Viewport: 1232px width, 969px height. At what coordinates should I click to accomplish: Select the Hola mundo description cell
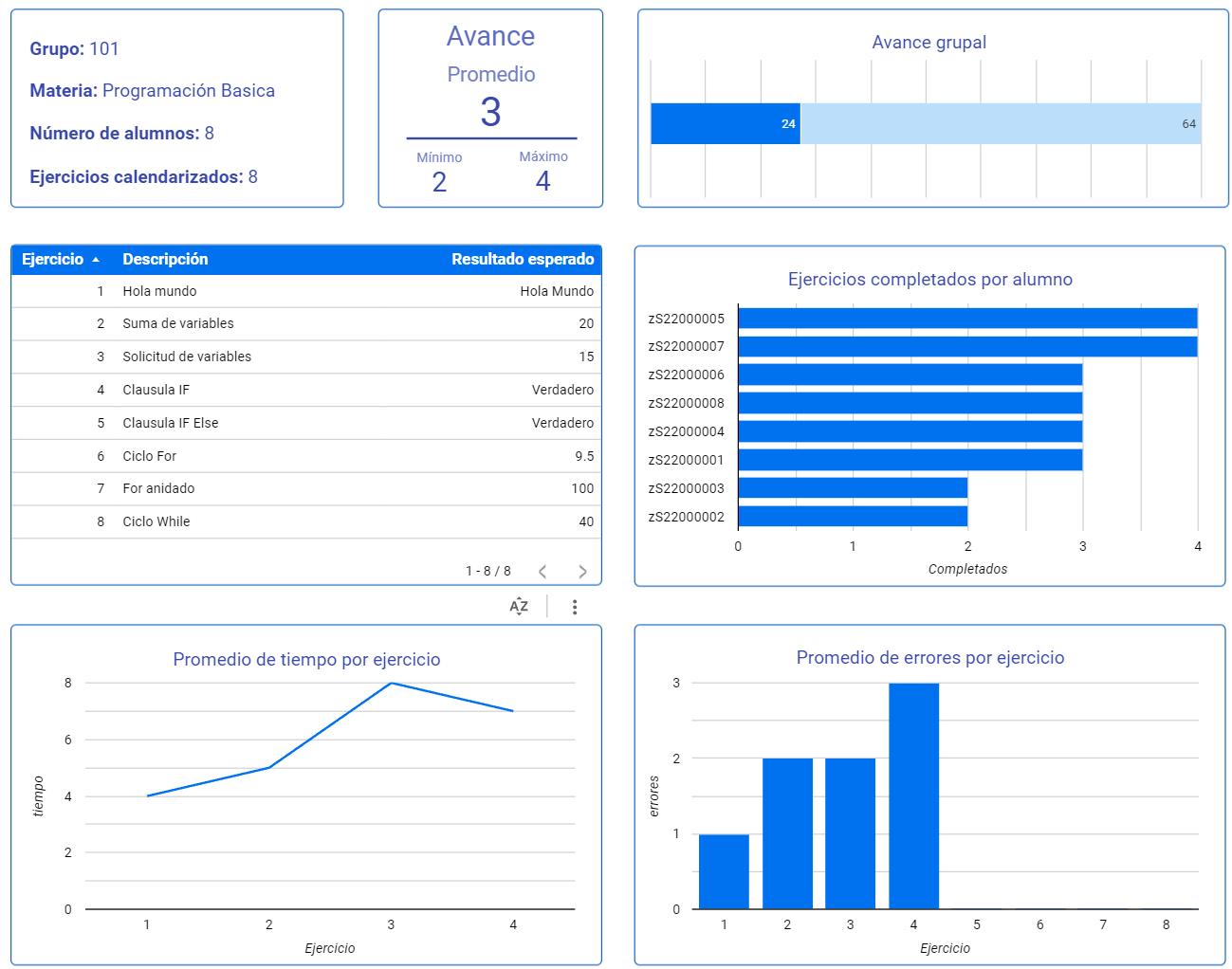[x=159, y=291]
